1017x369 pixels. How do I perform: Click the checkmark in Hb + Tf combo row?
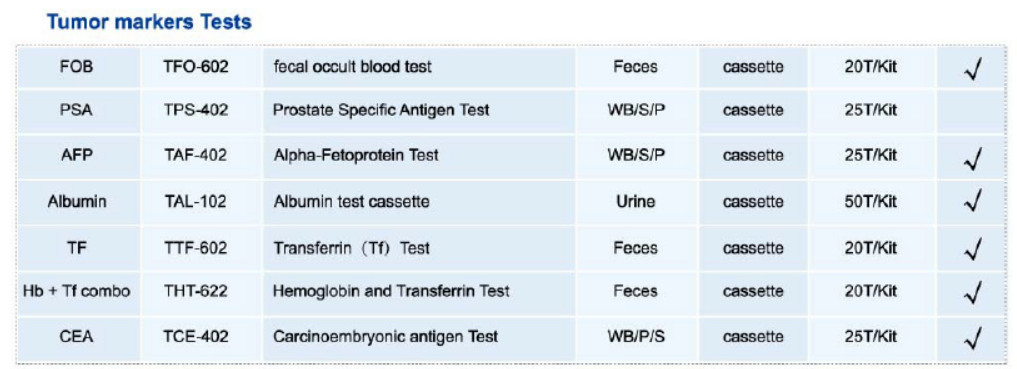coord(972,292)
